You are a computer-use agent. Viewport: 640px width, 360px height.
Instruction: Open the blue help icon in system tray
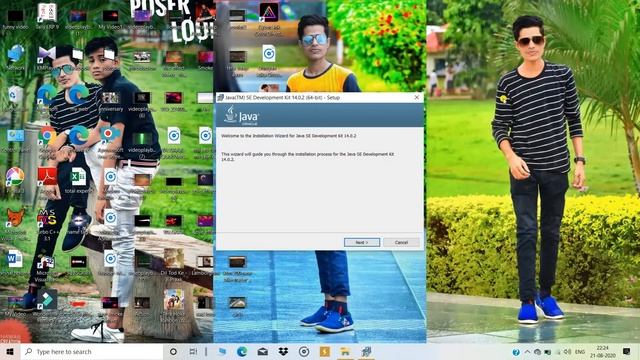[x=516, y=352]
